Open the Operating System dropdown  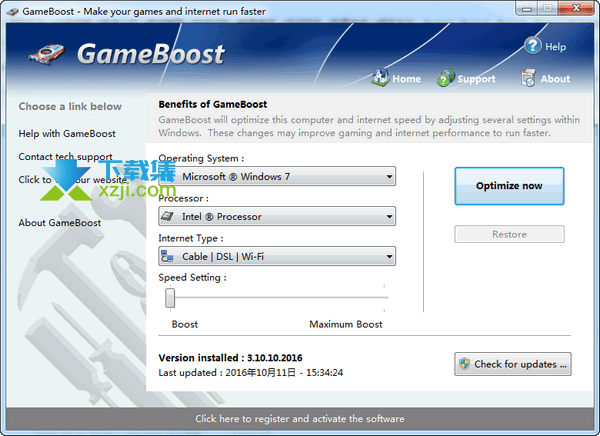point(277,176)
